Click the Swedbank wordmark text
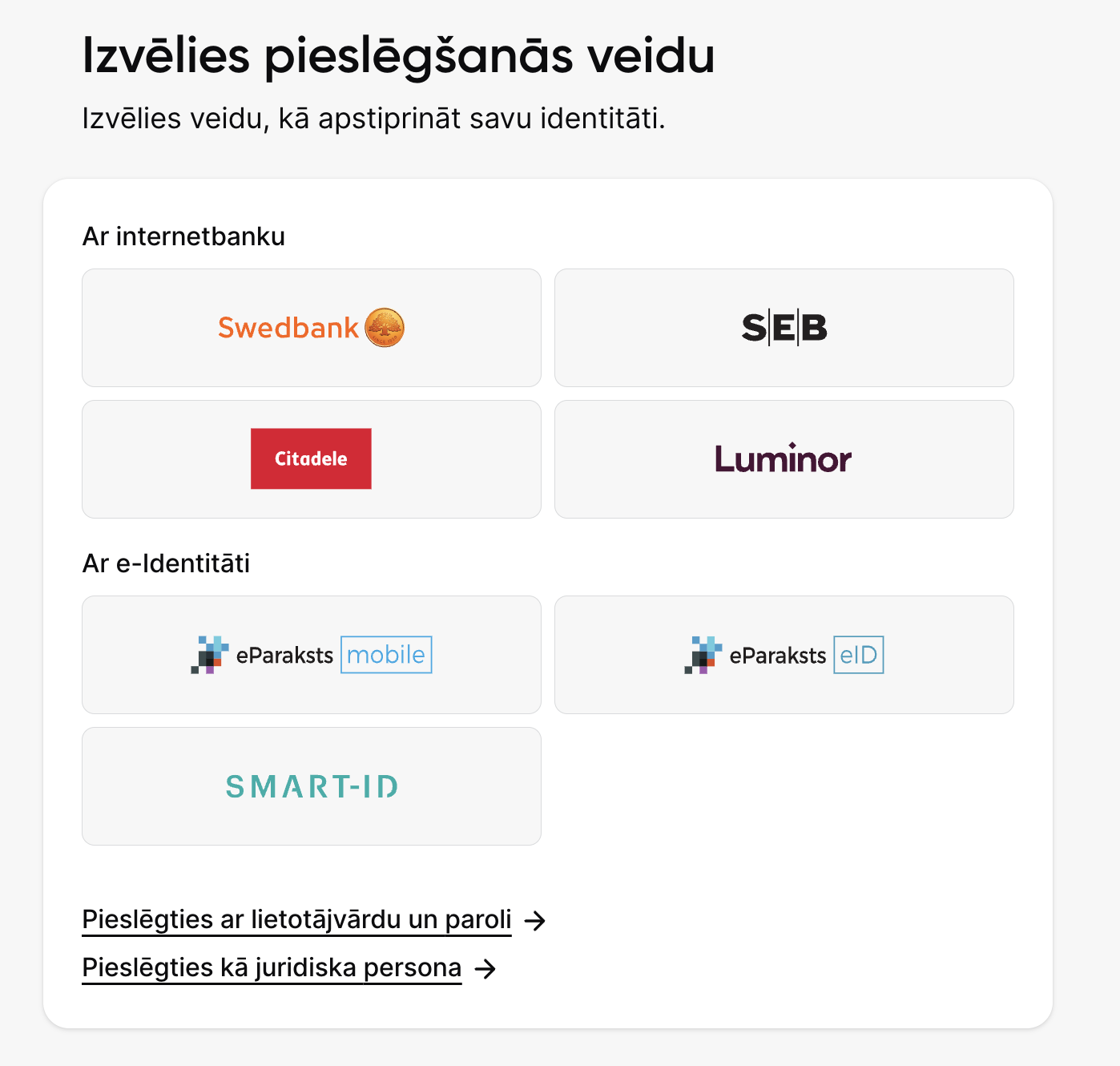Viewport: 1120px width, 1066px height. pos(288,328)
